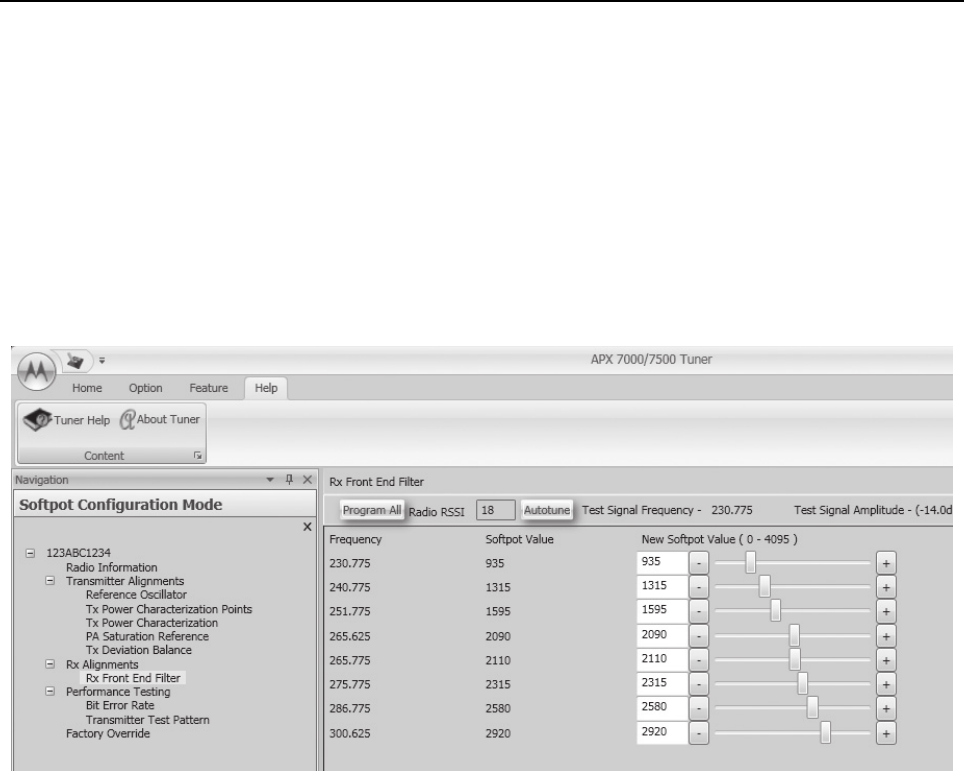This screenshot has height=771, width=964.
Task: Open Bit Error Rate test
Action: tap(120, 705)
